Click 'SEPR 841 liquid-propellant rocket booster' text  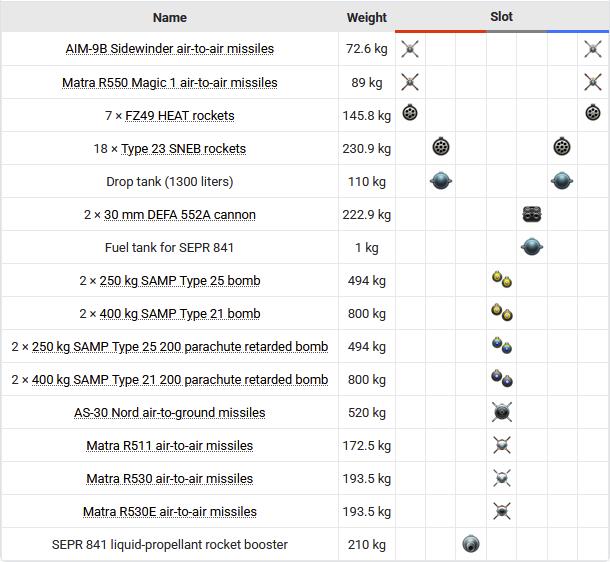[170, 545]
